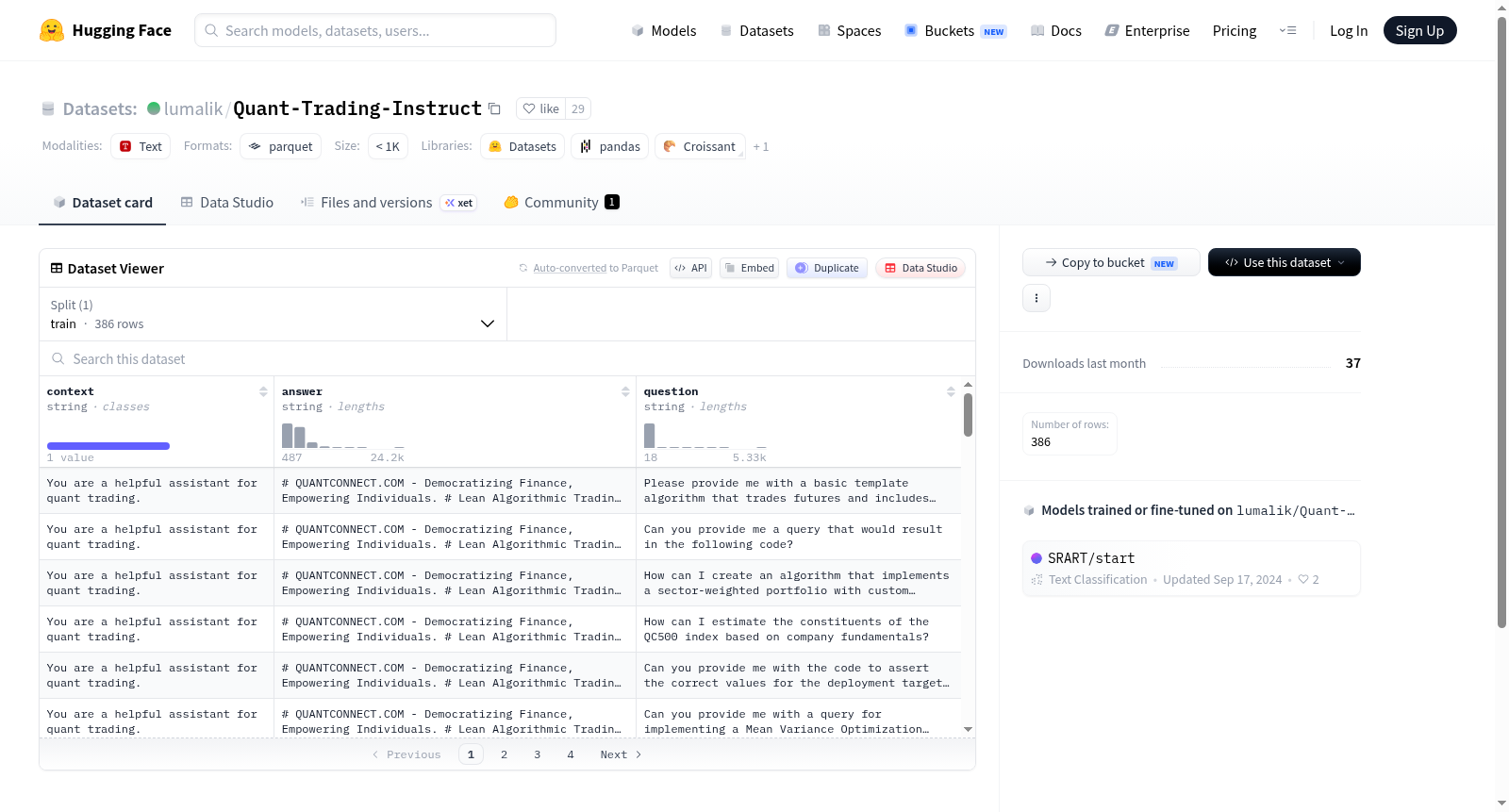1509x812 pixels.
Task: Open Models in top navigation
Action: (664, 30)
